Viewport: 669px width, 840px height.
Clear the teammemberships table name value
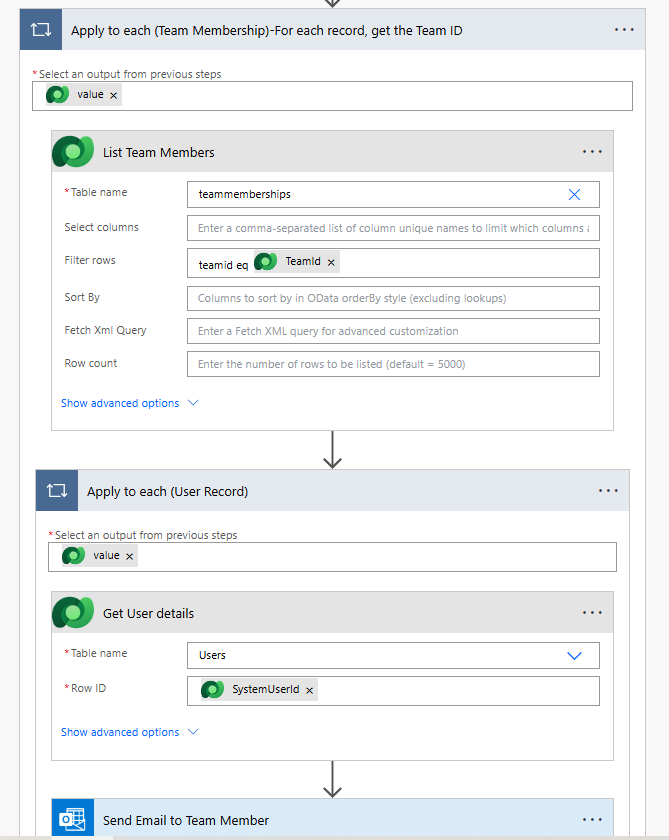(x=574, y=194)
